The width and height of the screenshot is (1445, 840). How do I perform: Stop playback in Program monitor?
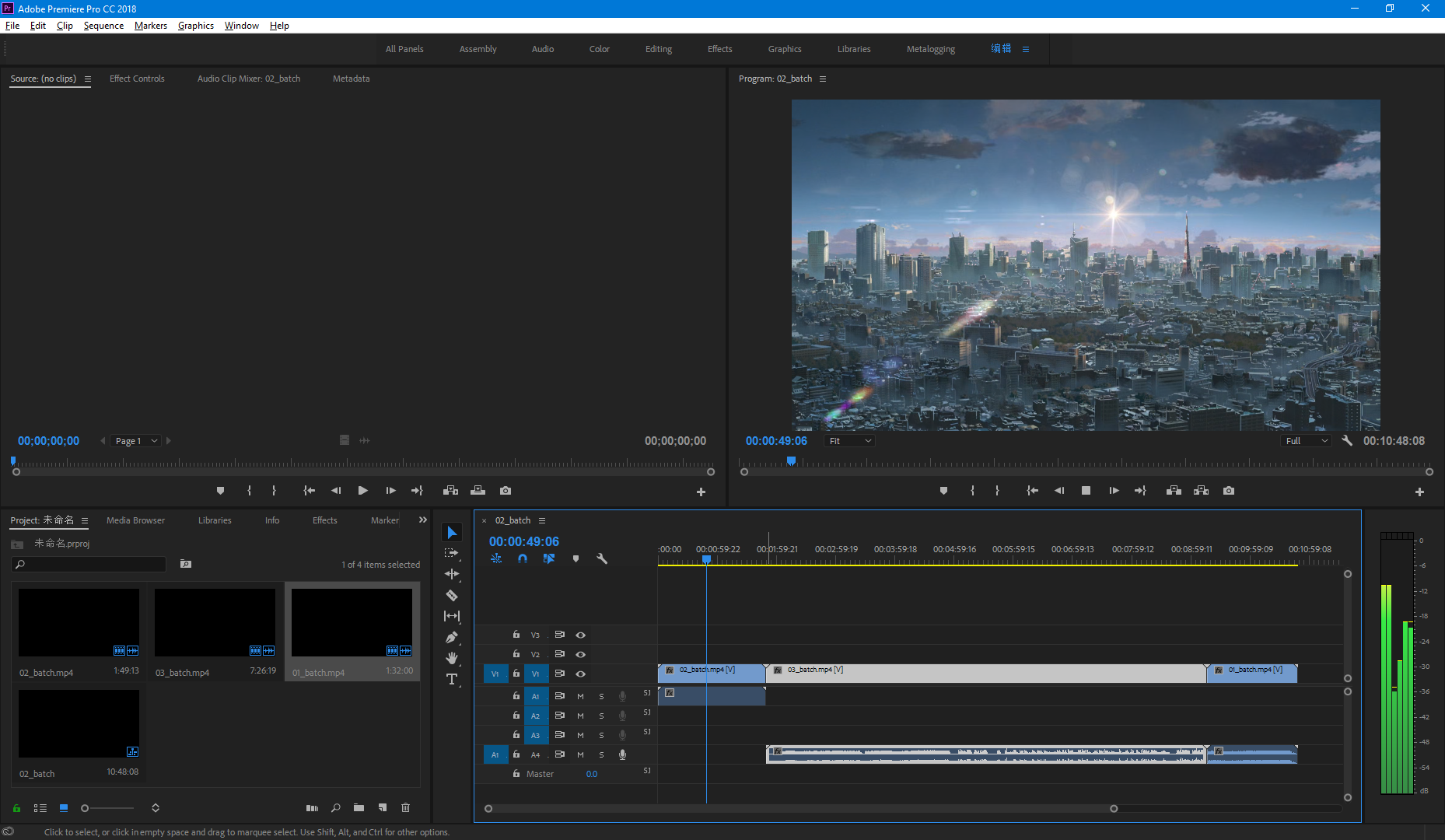(1086, 491)
